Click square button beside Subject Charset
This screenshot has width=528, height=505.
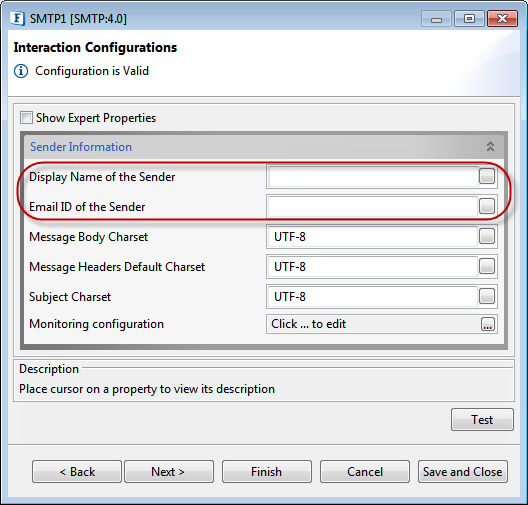[487, 296]
